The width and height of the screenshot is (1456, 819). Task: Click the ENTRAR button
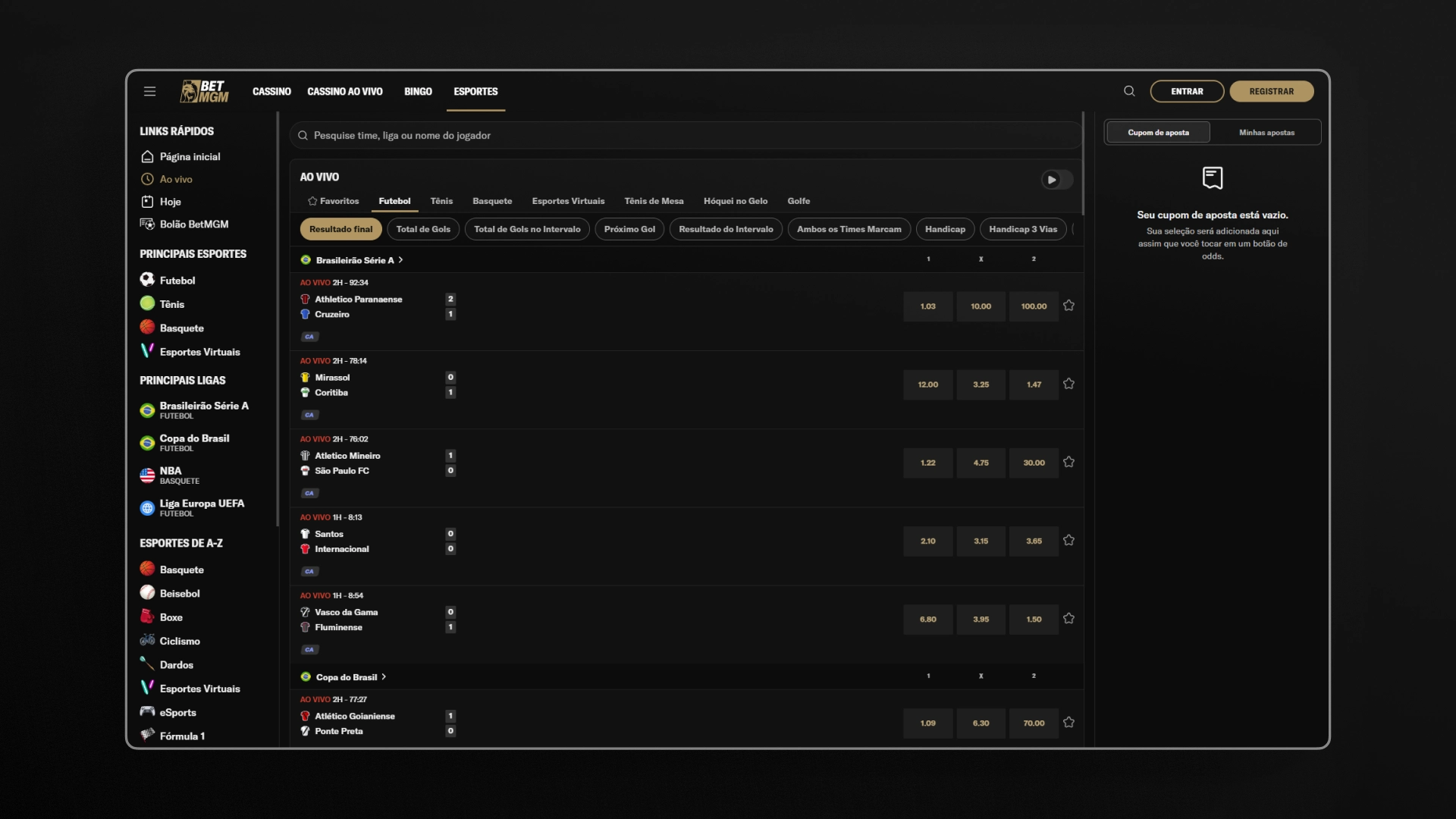click(1187, 91)
